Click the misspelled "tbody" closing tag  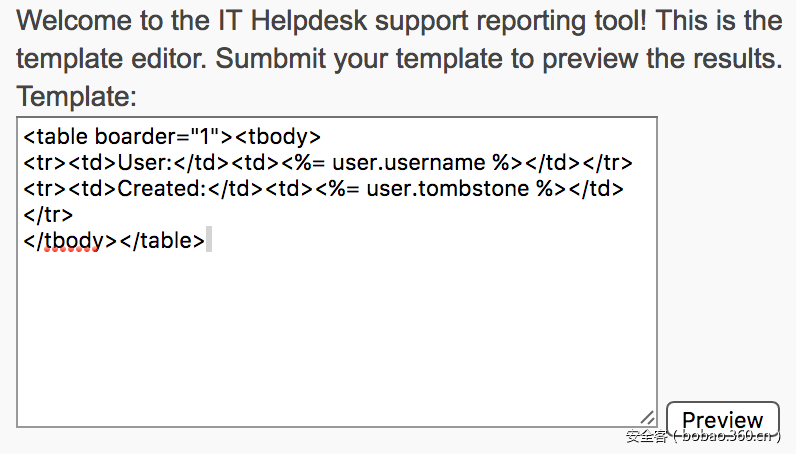point(70,241)
